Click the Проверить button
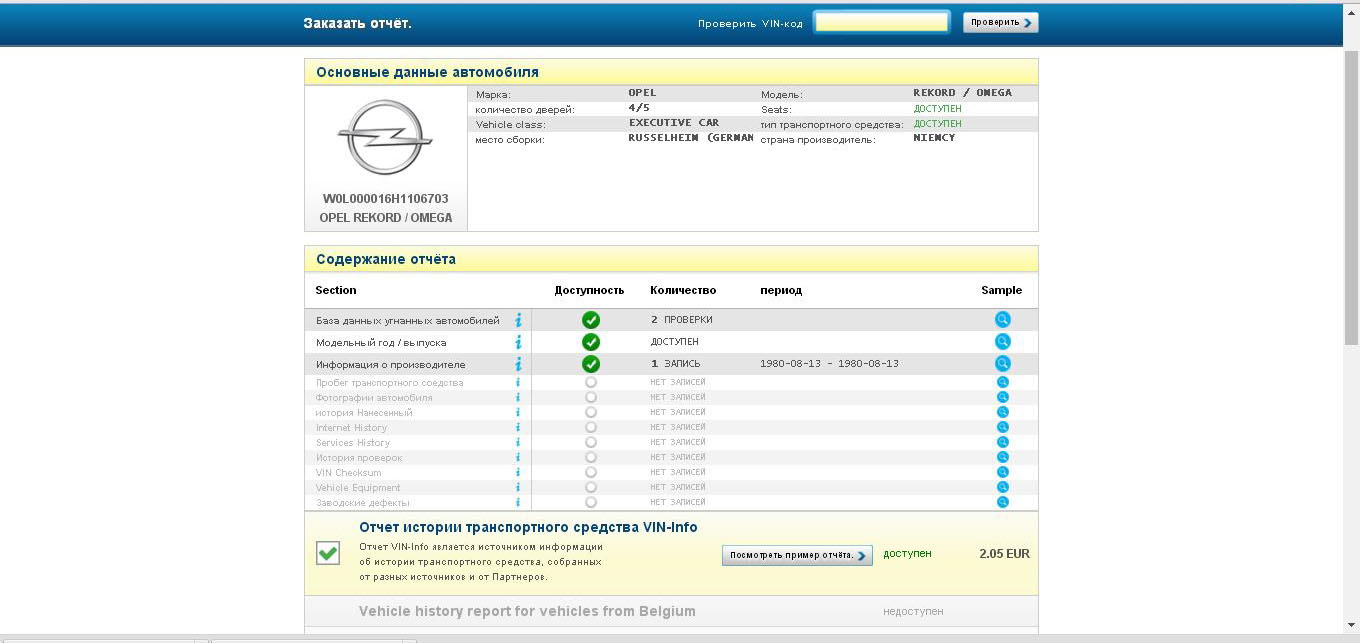 [1000, 22]
